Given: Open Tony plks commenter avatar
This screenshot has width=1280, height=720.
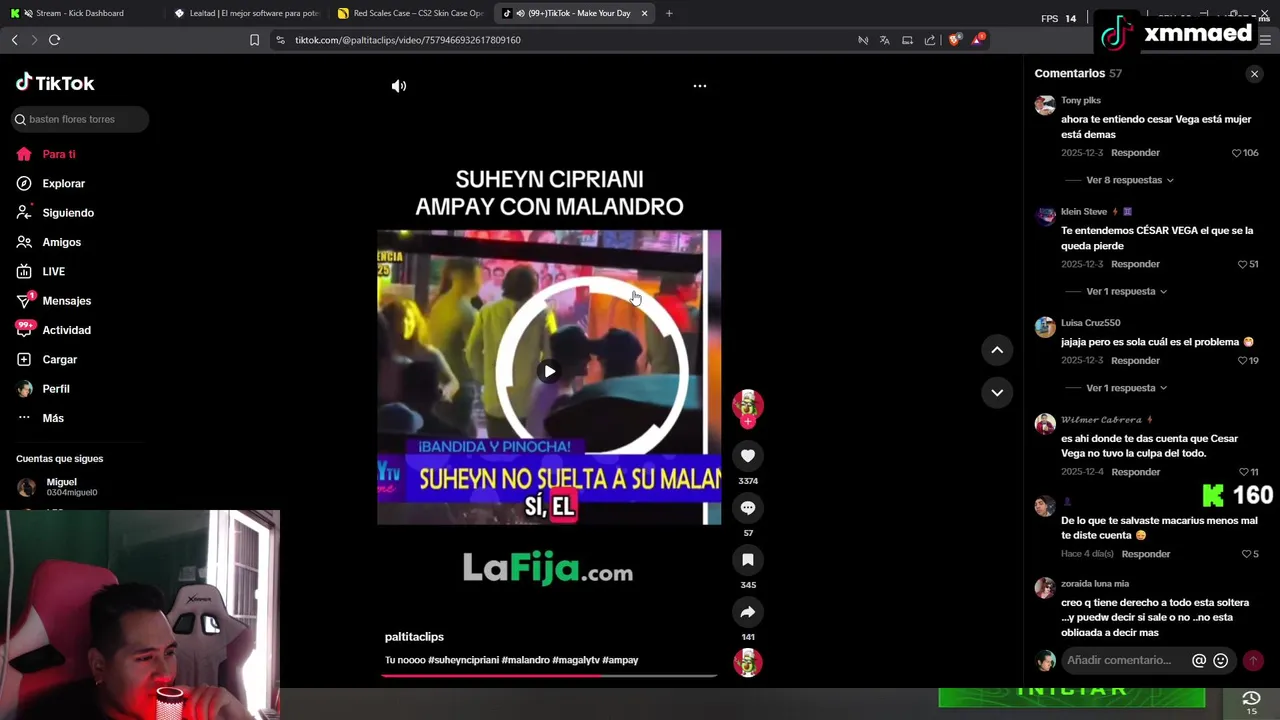Looking at the screenshot, I should (x=1045, y=105).
